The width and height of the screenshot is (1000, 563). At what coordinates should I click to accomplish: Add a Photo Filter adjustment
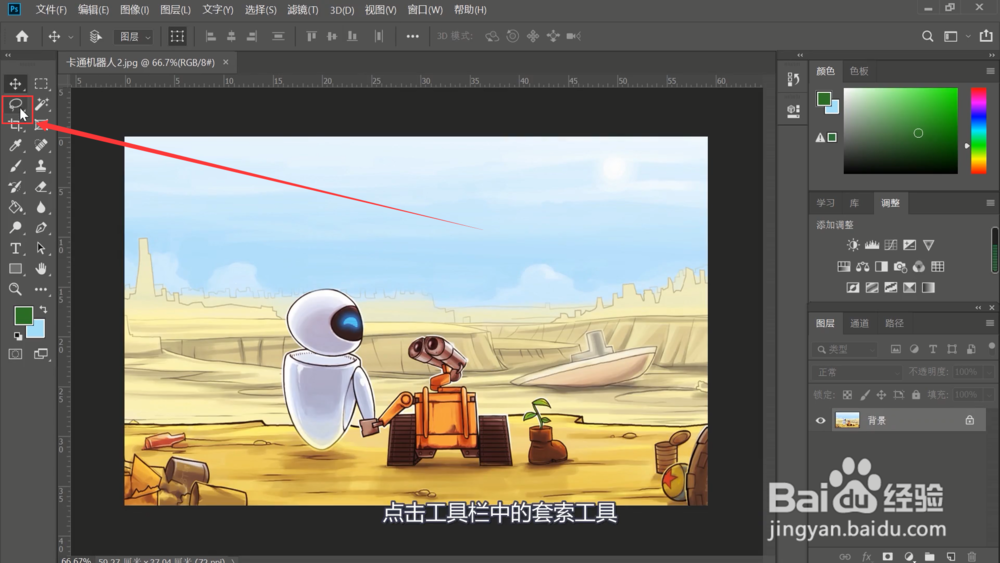[x=900, y=267]
